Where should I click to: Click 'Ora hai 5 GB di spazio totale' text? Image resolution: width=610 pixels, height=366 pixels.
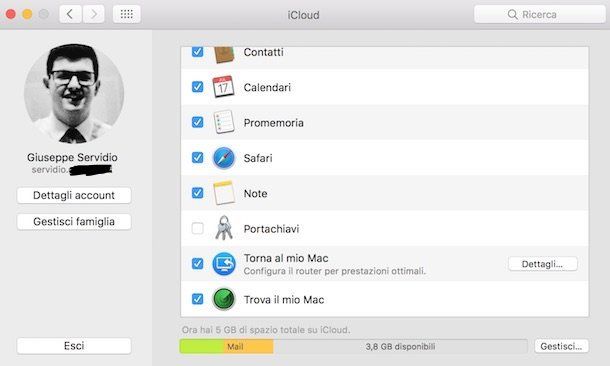coord(266,330)
